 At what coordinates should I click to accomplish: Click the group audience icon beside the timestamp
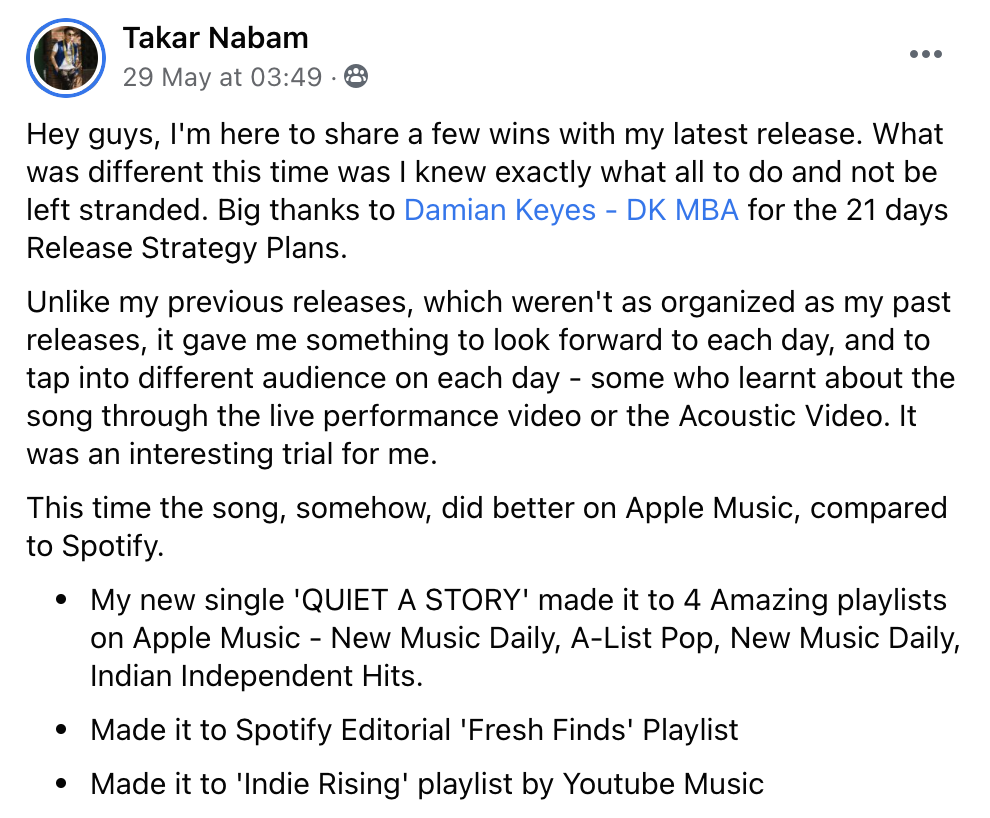[x=355, y=77]
